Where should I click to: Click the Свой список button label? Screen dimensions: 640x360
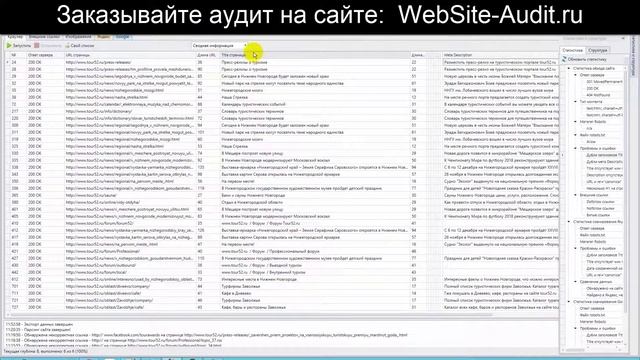point(82,46)
